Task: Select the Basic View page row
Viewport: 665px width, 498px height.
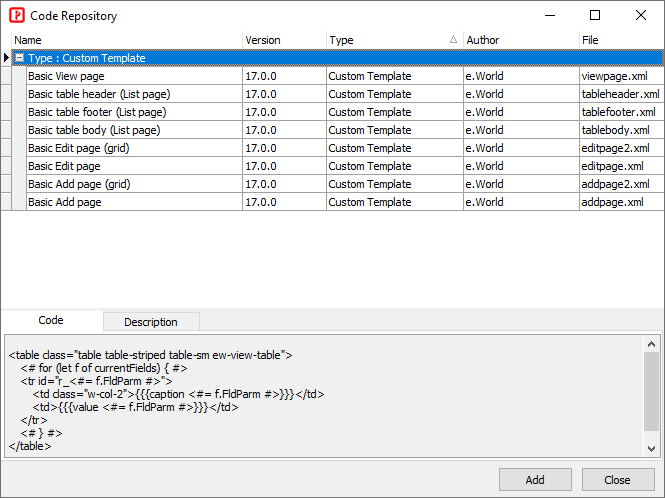Action: [x=66, y=76]
